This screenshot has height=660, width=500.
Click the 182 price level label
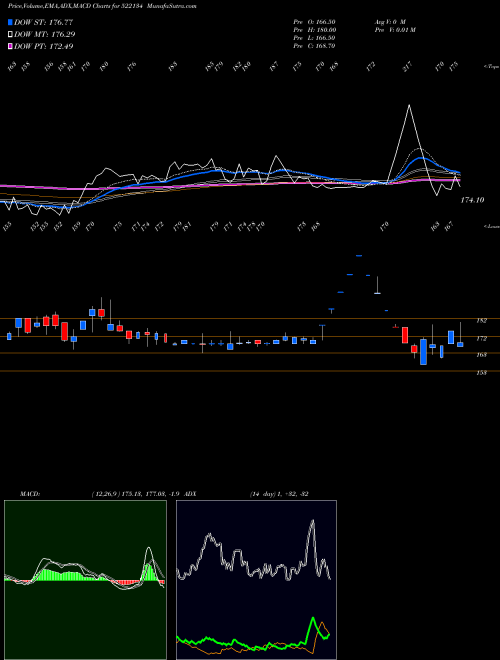[481, 321]
